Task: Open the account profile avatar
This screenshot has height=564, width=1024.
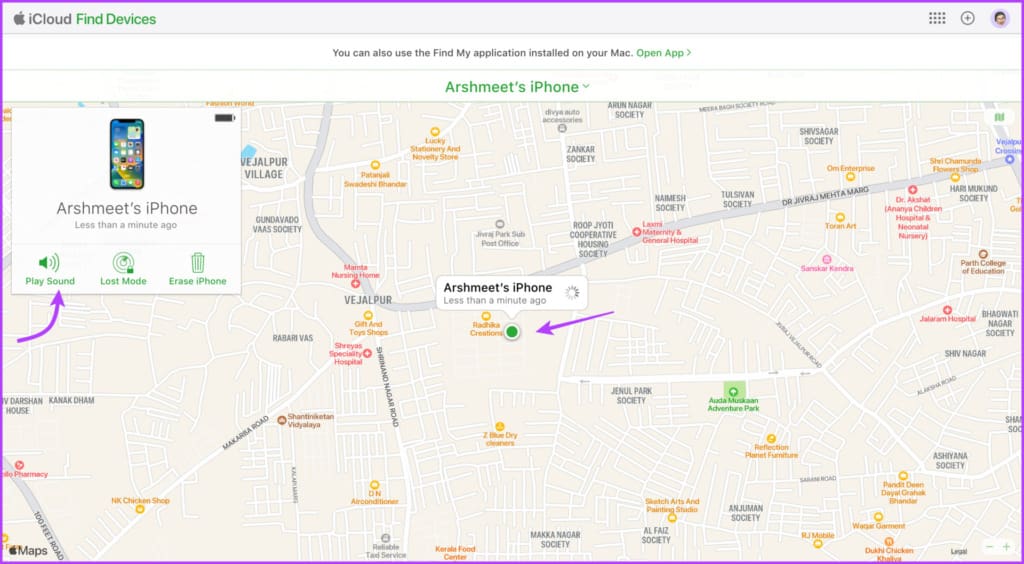Action: coord(999,18)
